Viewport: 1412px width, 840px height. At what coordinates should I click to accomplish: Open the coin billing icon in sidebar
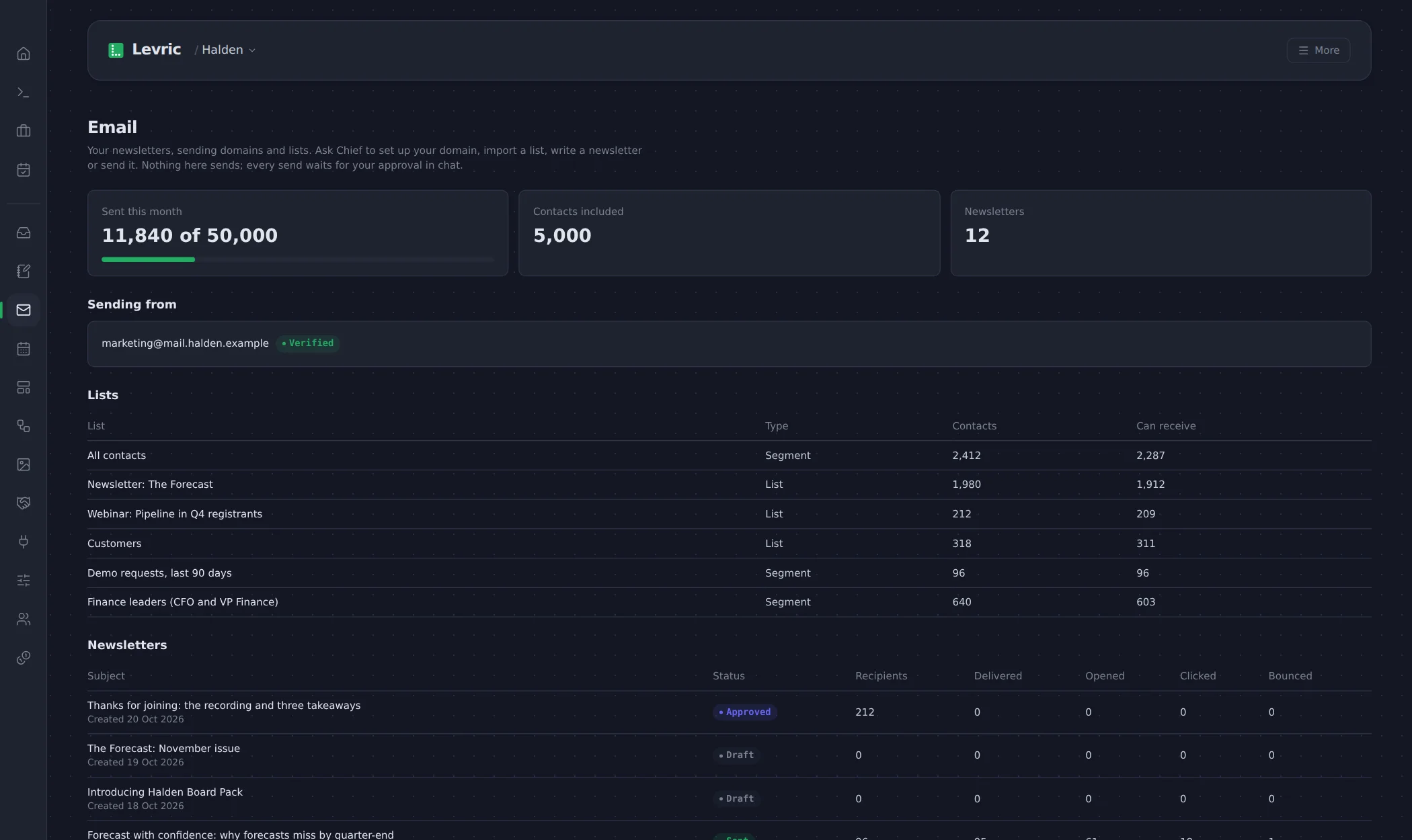[24, 658]
